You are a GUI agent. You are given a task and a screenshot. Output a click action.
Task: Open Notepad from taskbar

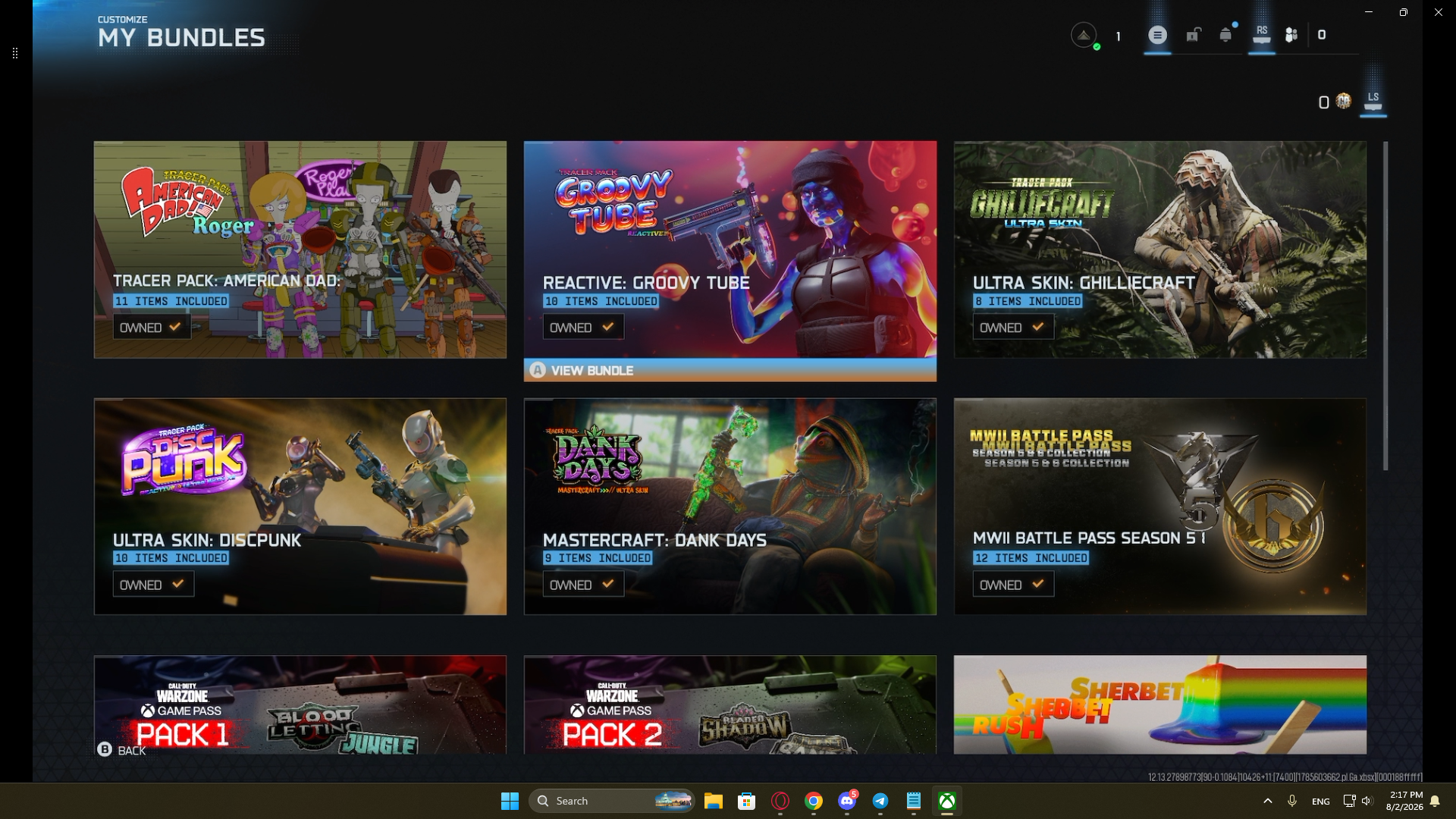click(x=914, y=801)
